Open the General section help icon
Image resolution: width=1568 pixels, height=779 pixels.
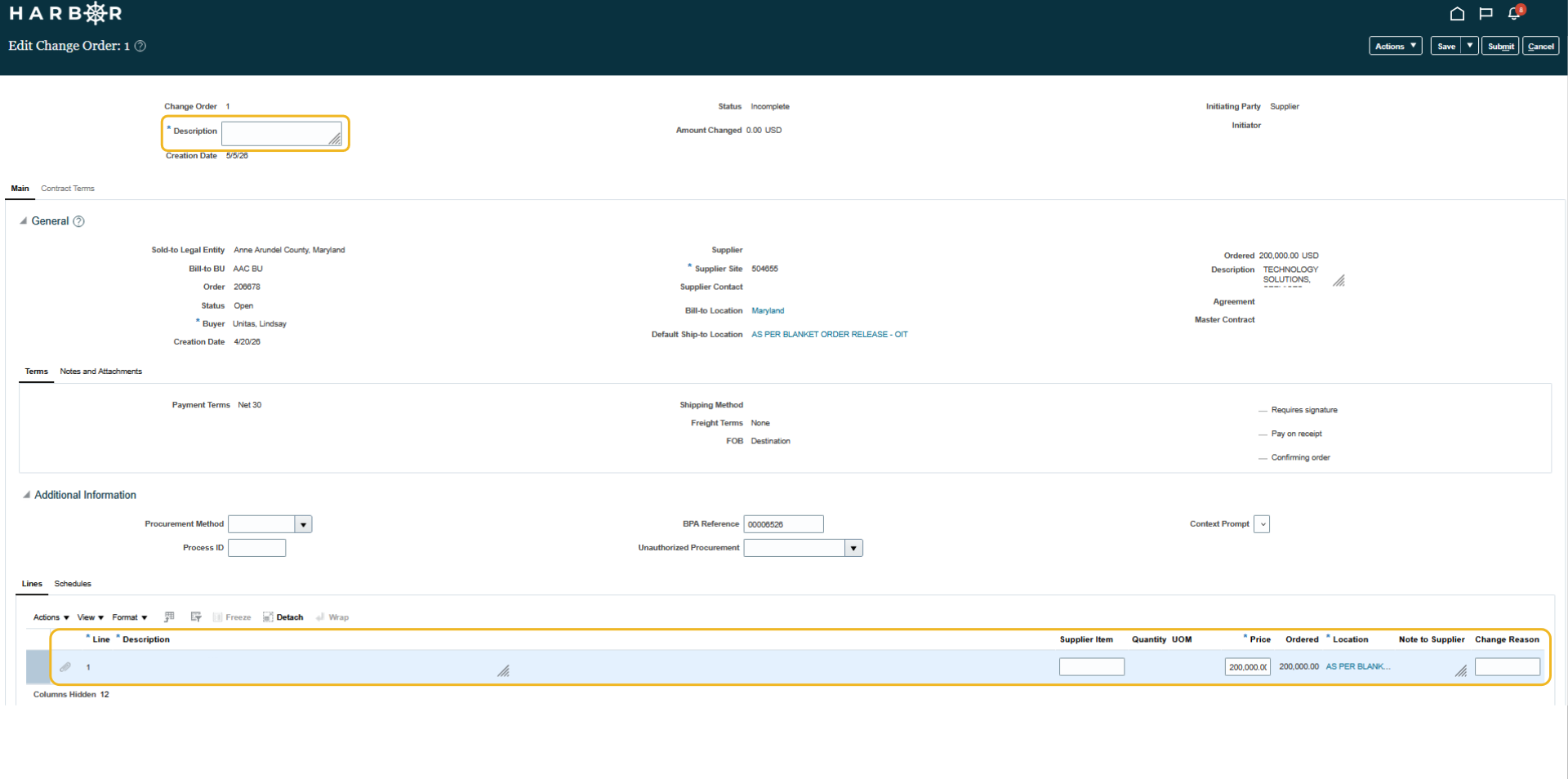79,221
